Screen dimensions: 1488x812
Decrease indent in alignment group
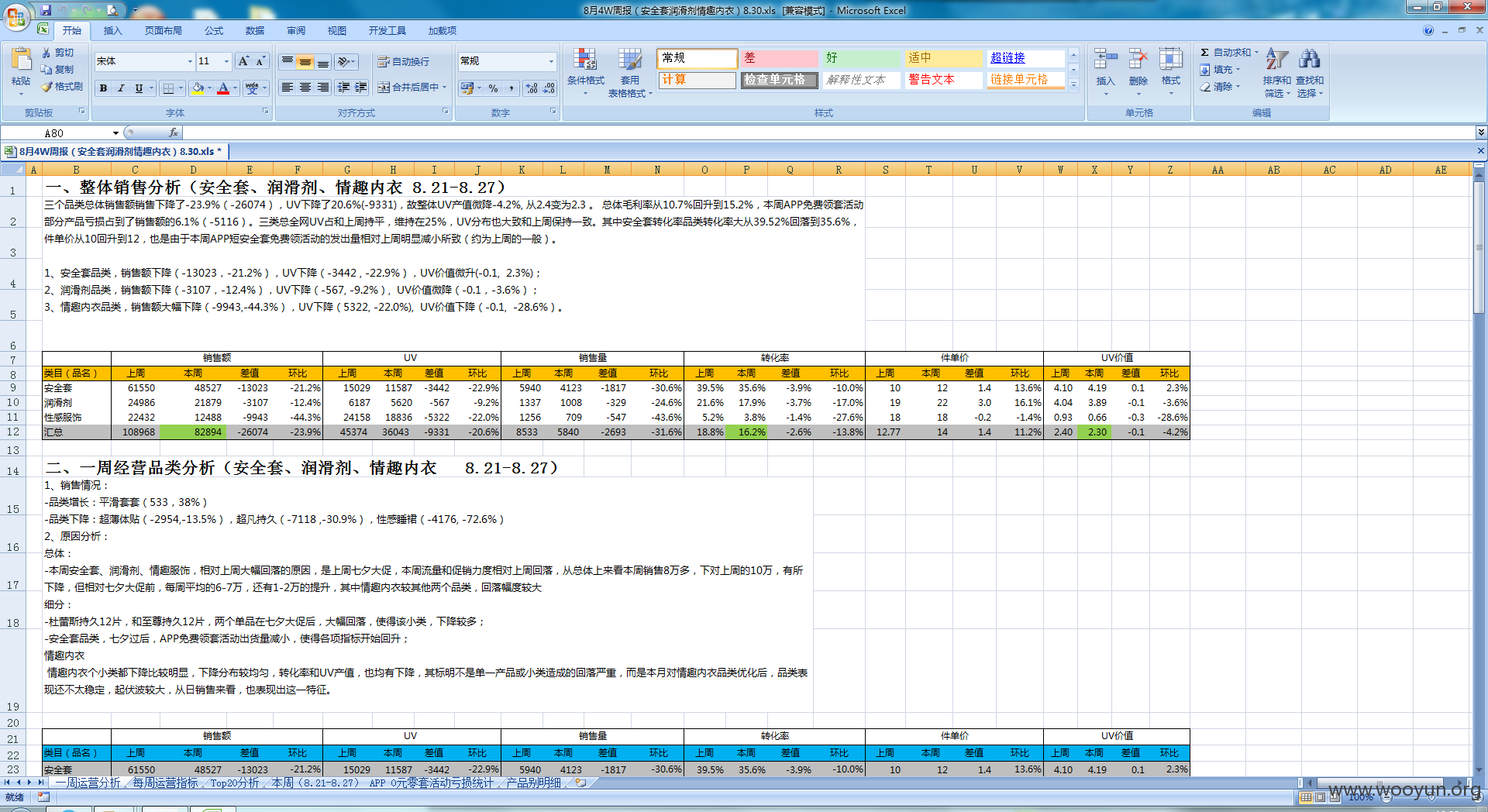point(343,88)
